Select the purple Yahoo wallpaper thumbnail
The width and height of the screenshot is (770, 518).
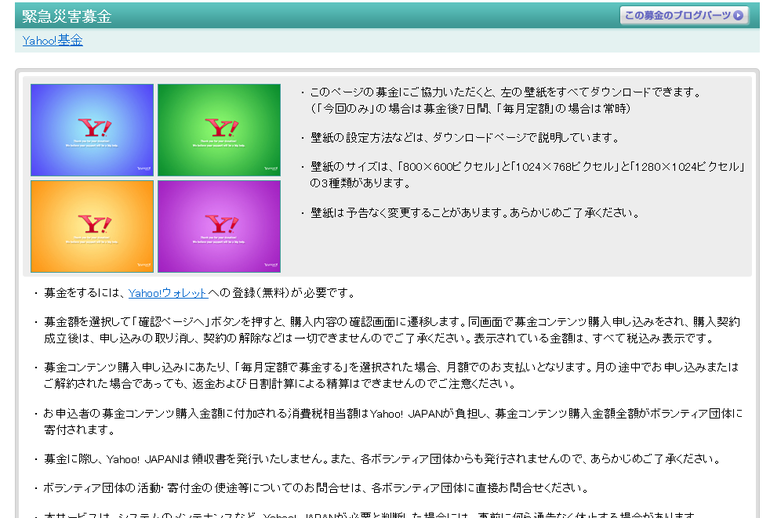click(x=219, y=226)
